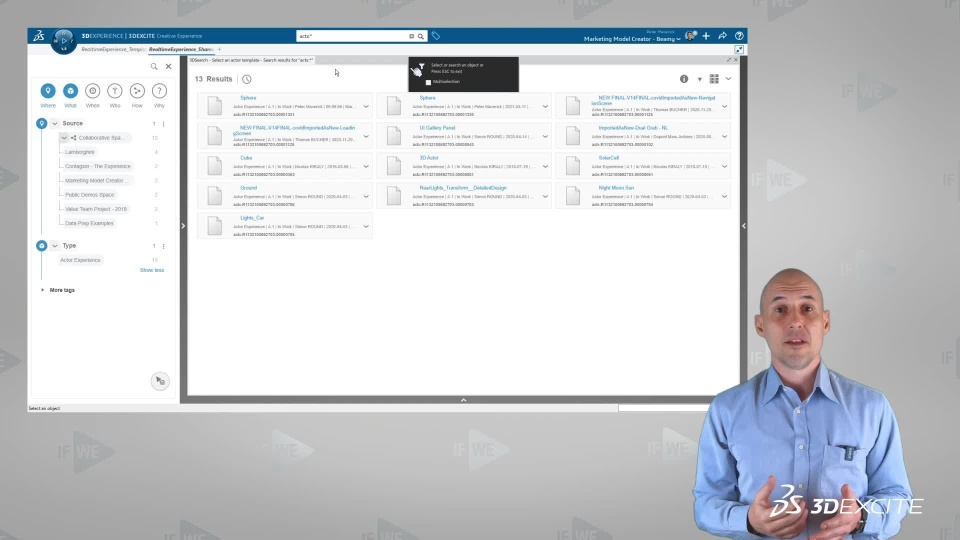Image resolution: width=960 pixels, height=540 pixels.
Task: Click the expand fullscreen icon below top bar
Action: pos(739,50)
